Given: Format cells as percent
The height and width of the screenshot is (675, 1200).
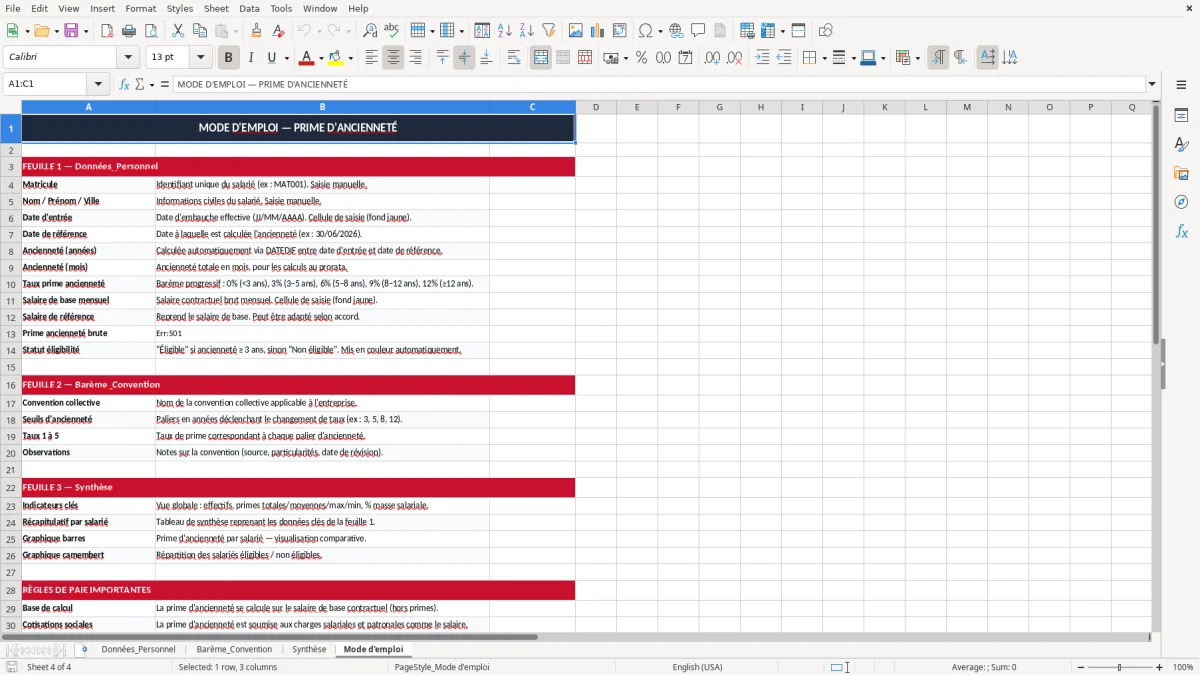Looking at the screenshot, I should [x=641, y=58].
